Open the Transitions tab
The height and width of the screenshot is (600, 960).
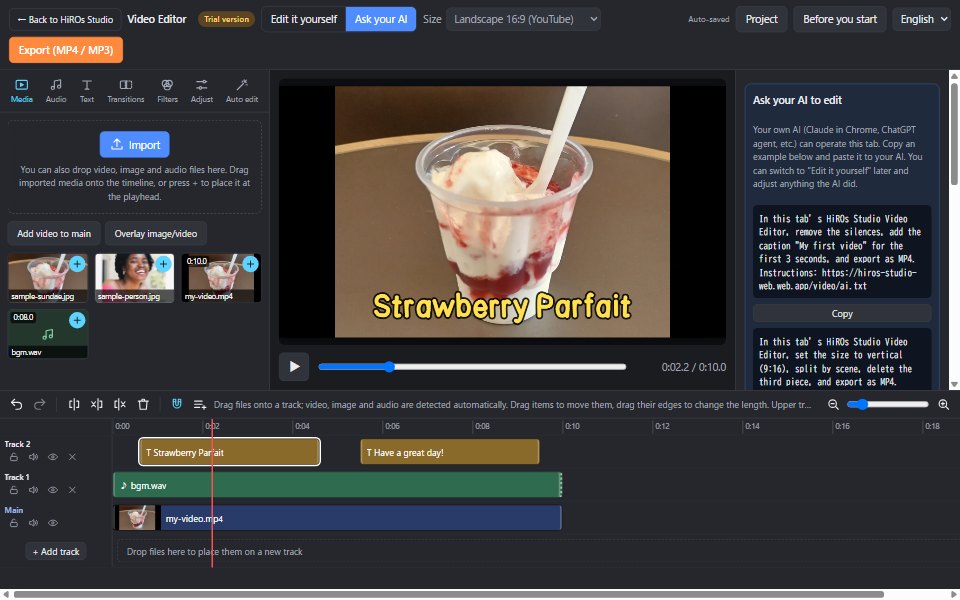(x=126, y=91)
